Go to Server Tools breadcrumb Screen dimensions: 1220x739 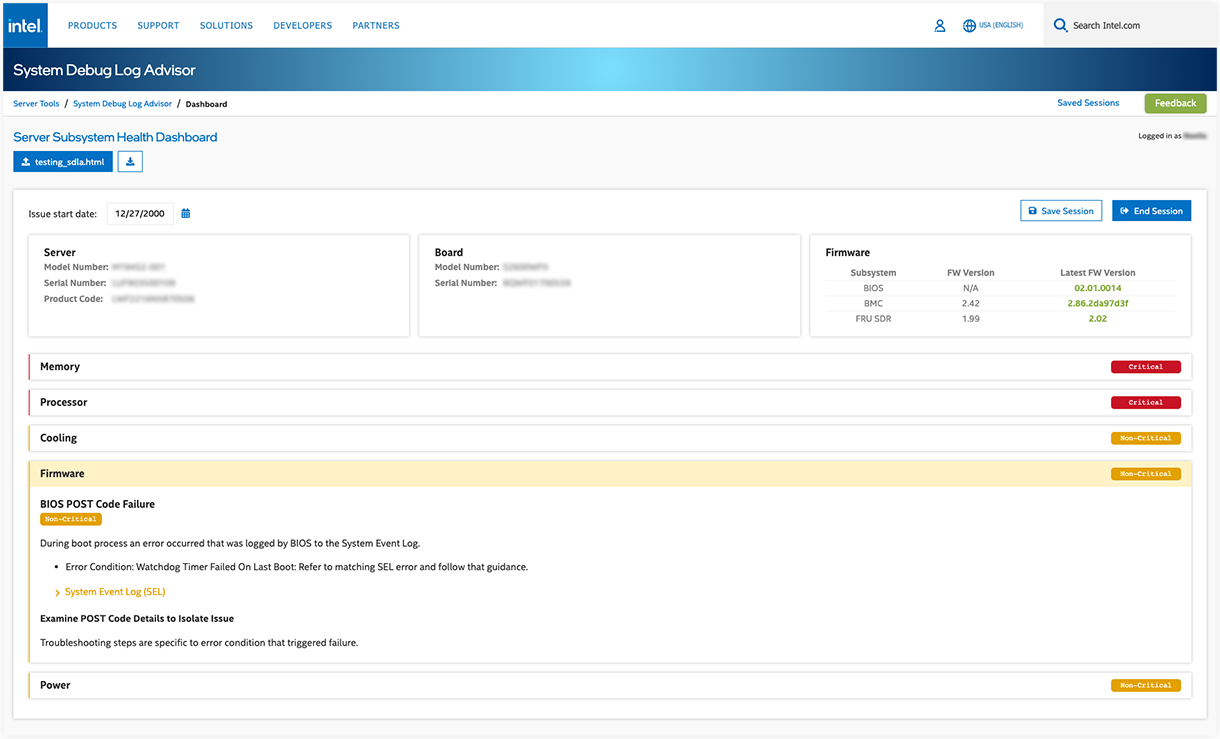[36, 104]
